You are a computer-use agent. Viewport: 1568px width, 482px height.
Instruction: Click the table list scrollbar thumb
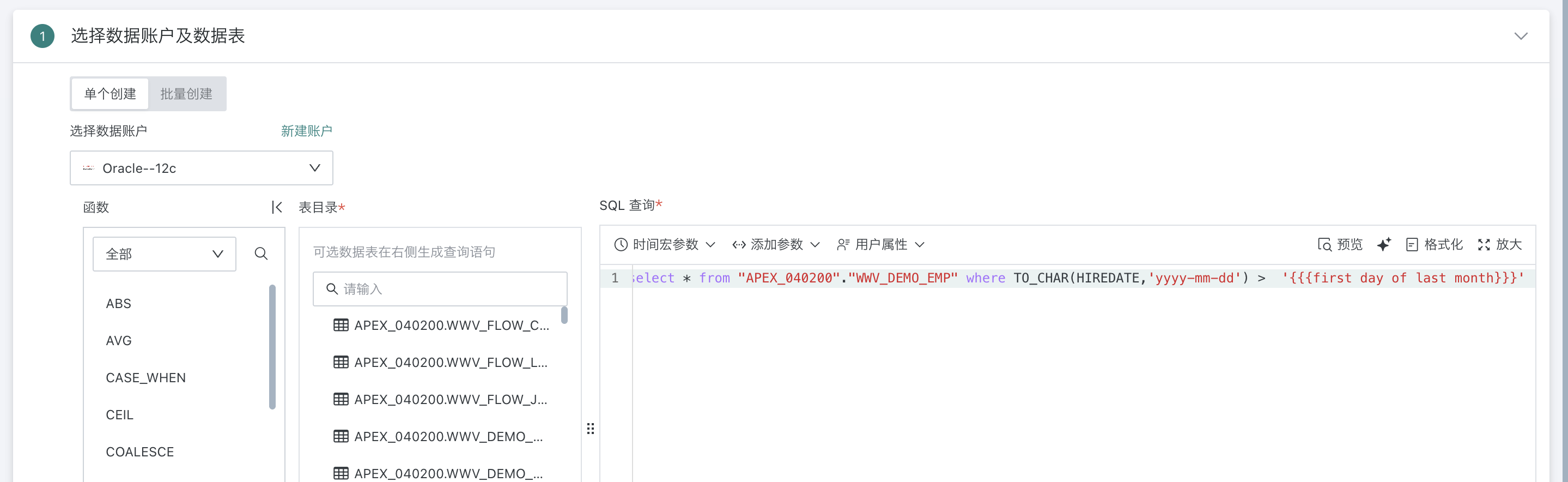point(564,315)
